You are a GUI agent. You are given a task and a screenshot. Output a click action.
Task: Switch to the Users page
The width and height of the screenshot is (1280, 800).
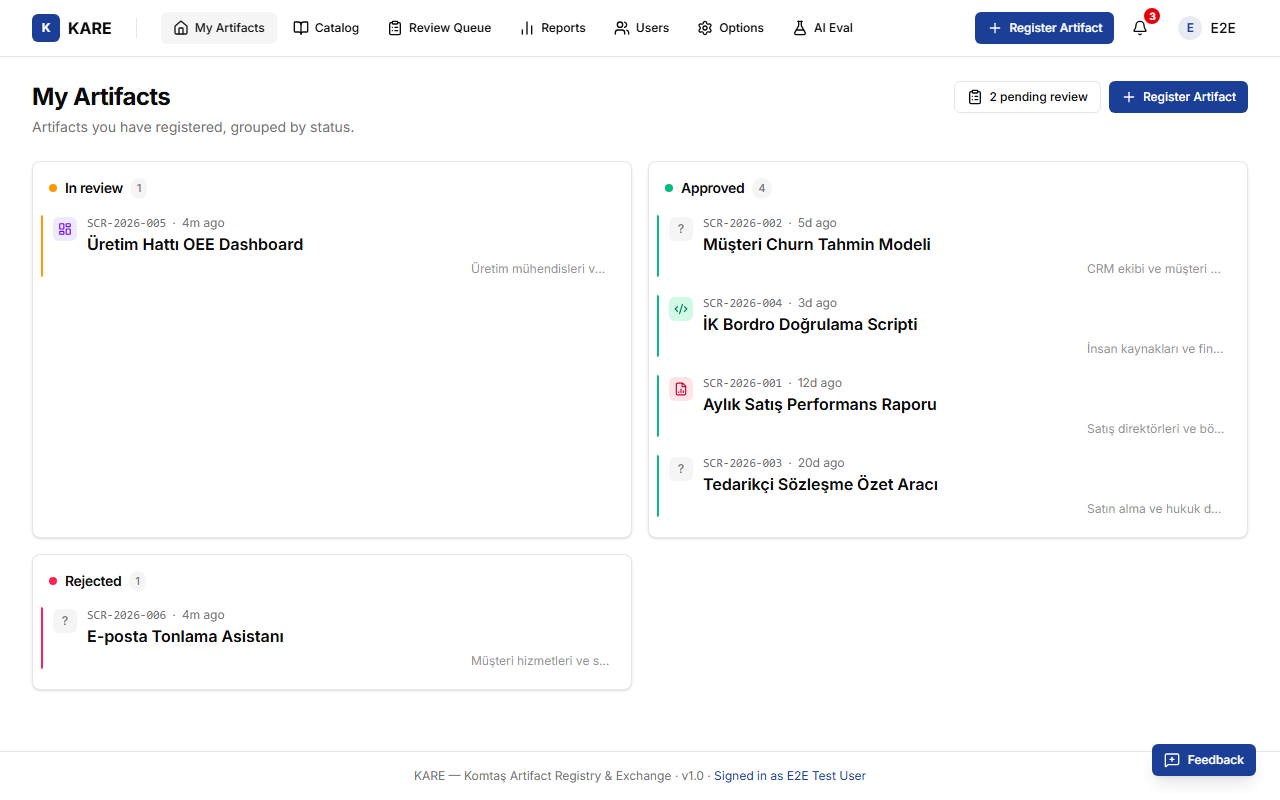coord(642,28)
